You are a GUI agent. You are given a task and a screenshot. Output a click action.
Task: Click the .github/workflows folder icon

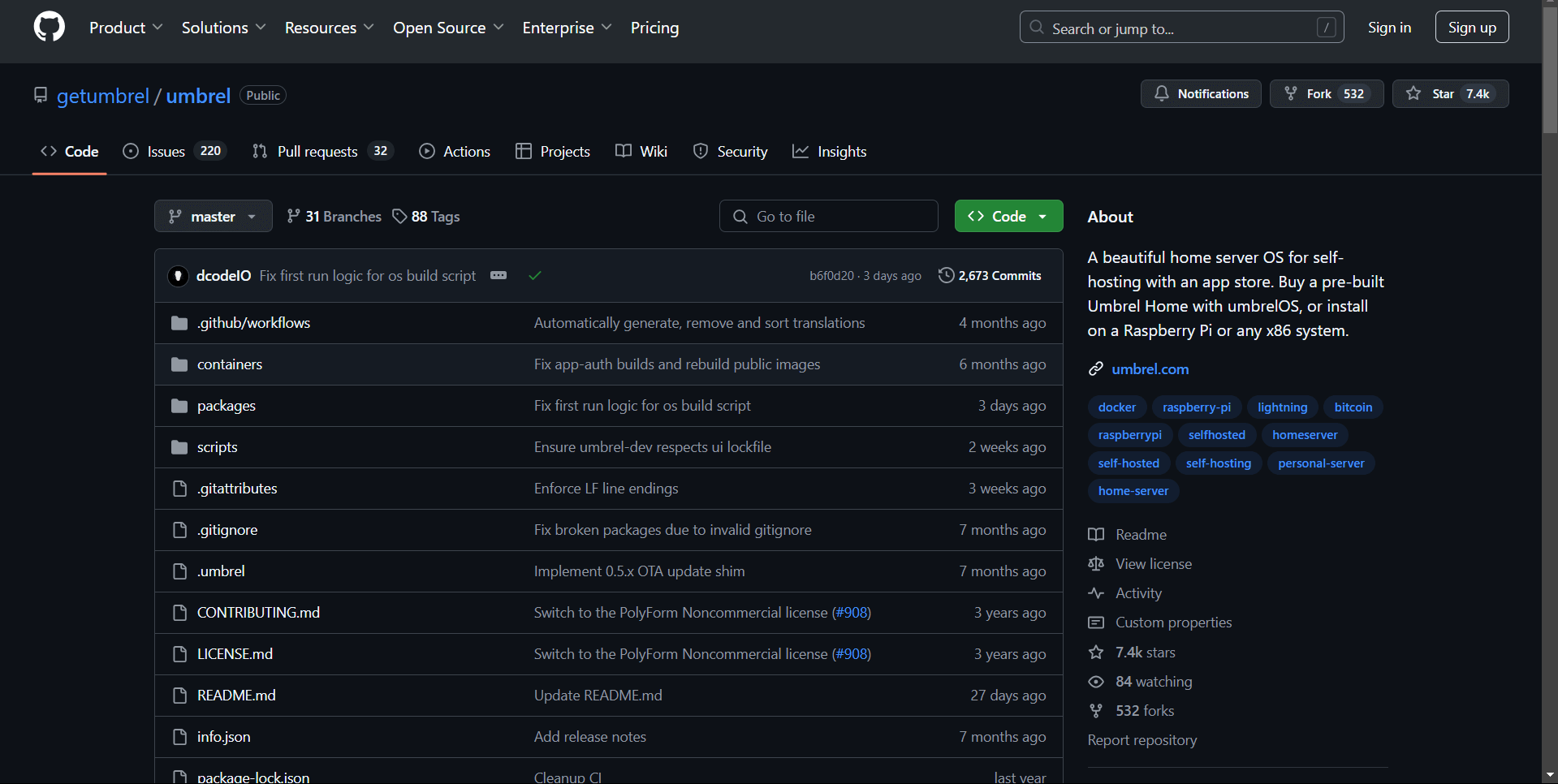coord(179,323)
